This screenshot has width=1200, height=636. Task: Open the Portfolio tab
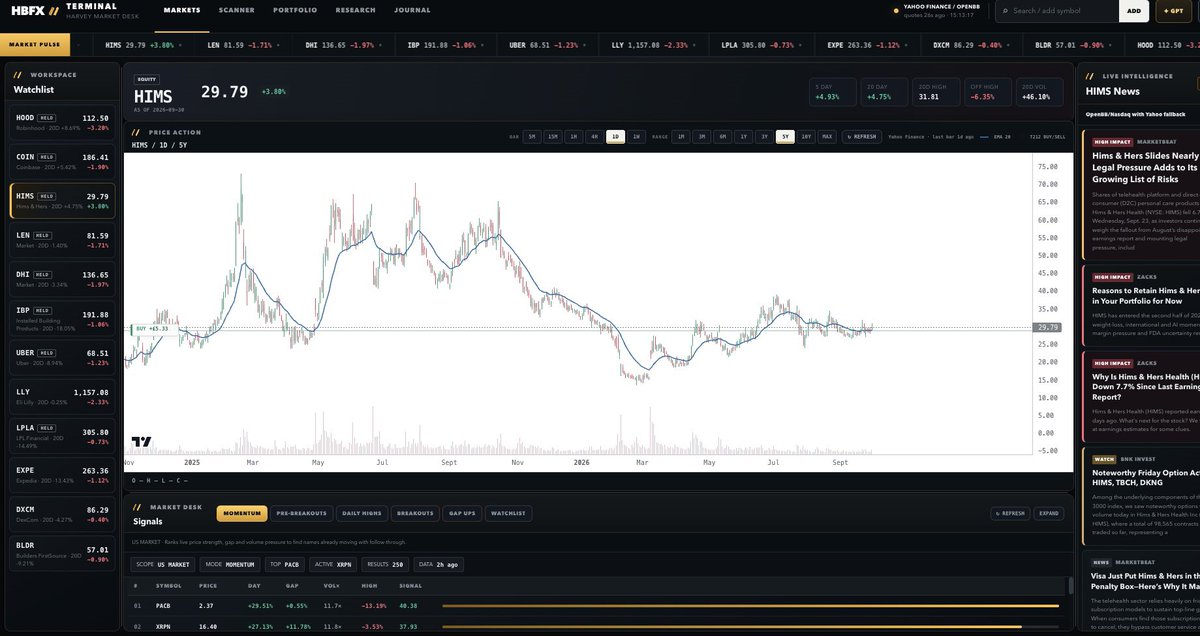coord(296,10)
